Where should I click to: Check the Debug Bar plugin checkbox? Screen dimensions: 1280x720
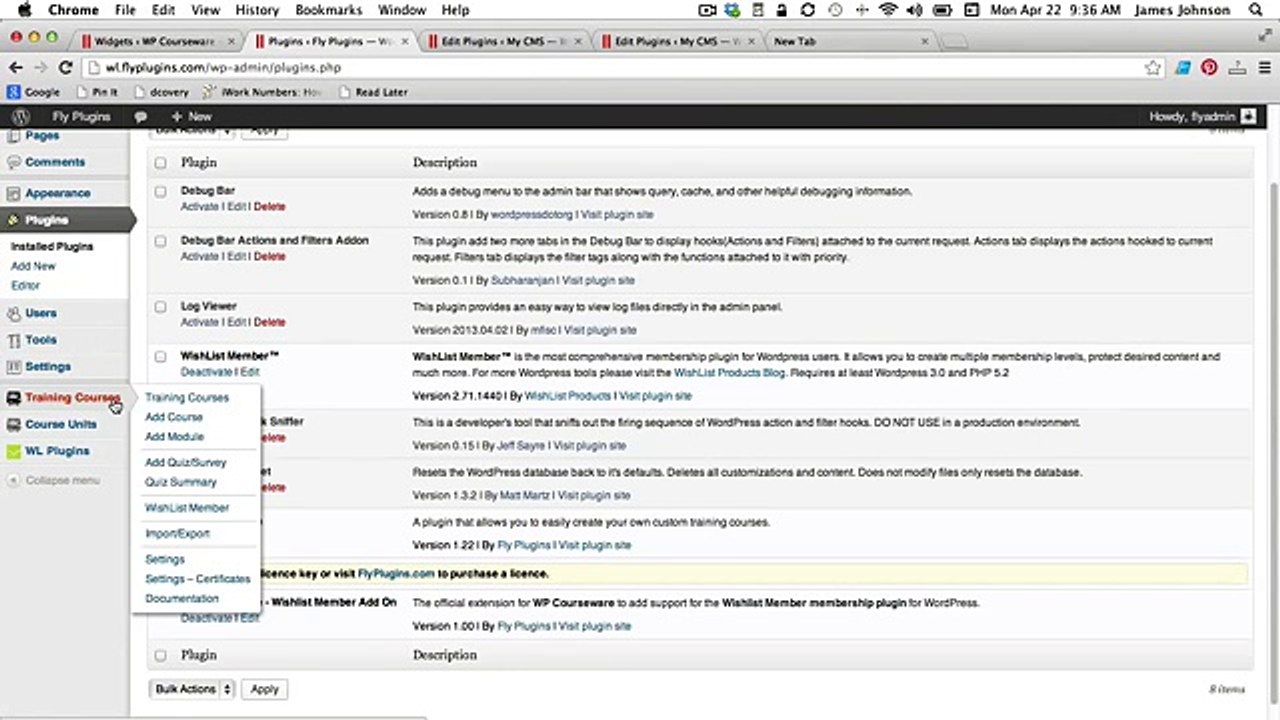(x=160, y=191)
